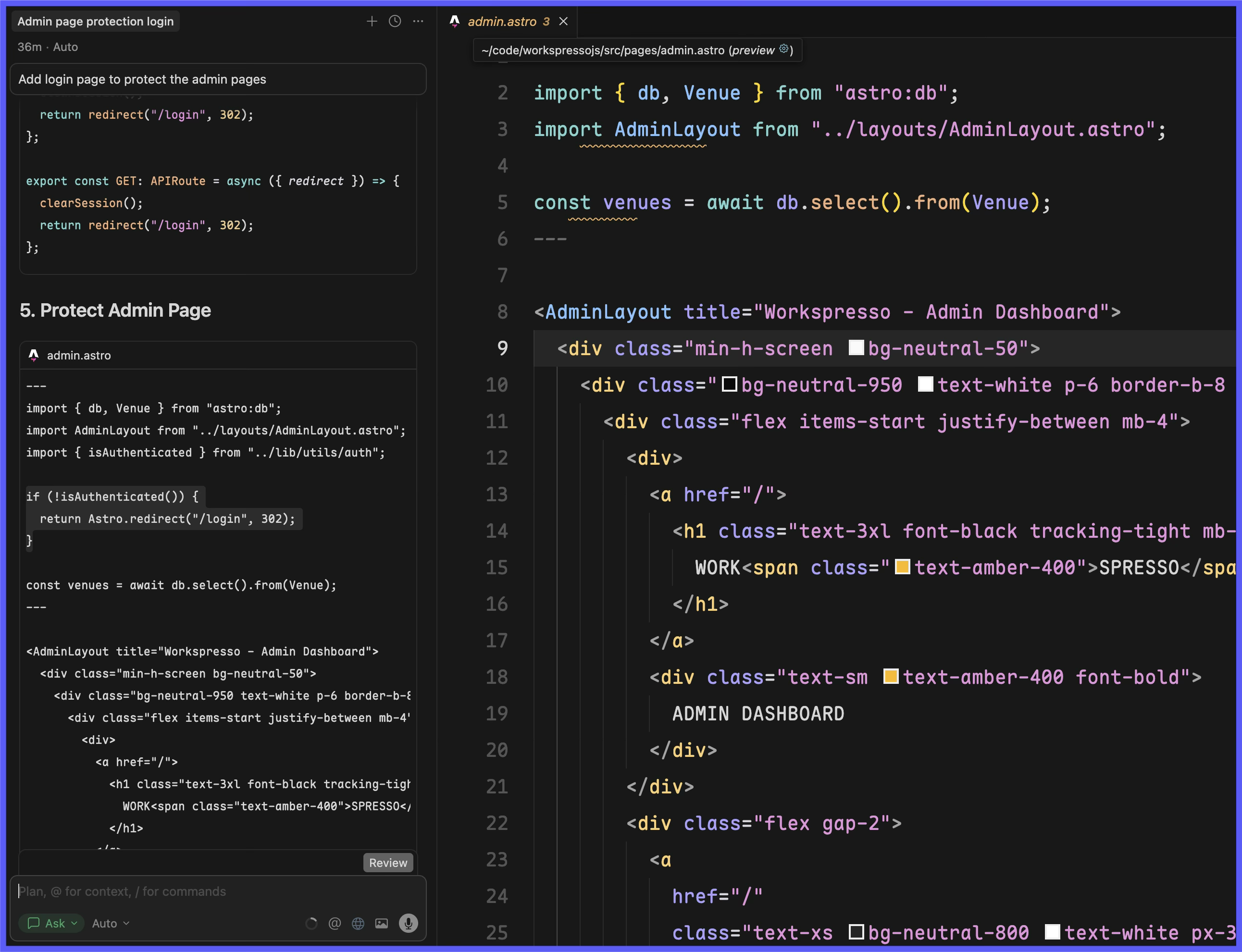Expand the Ask mode dropdown
This screenshot has width=1242, height=952.
click(x=51, y=923)
